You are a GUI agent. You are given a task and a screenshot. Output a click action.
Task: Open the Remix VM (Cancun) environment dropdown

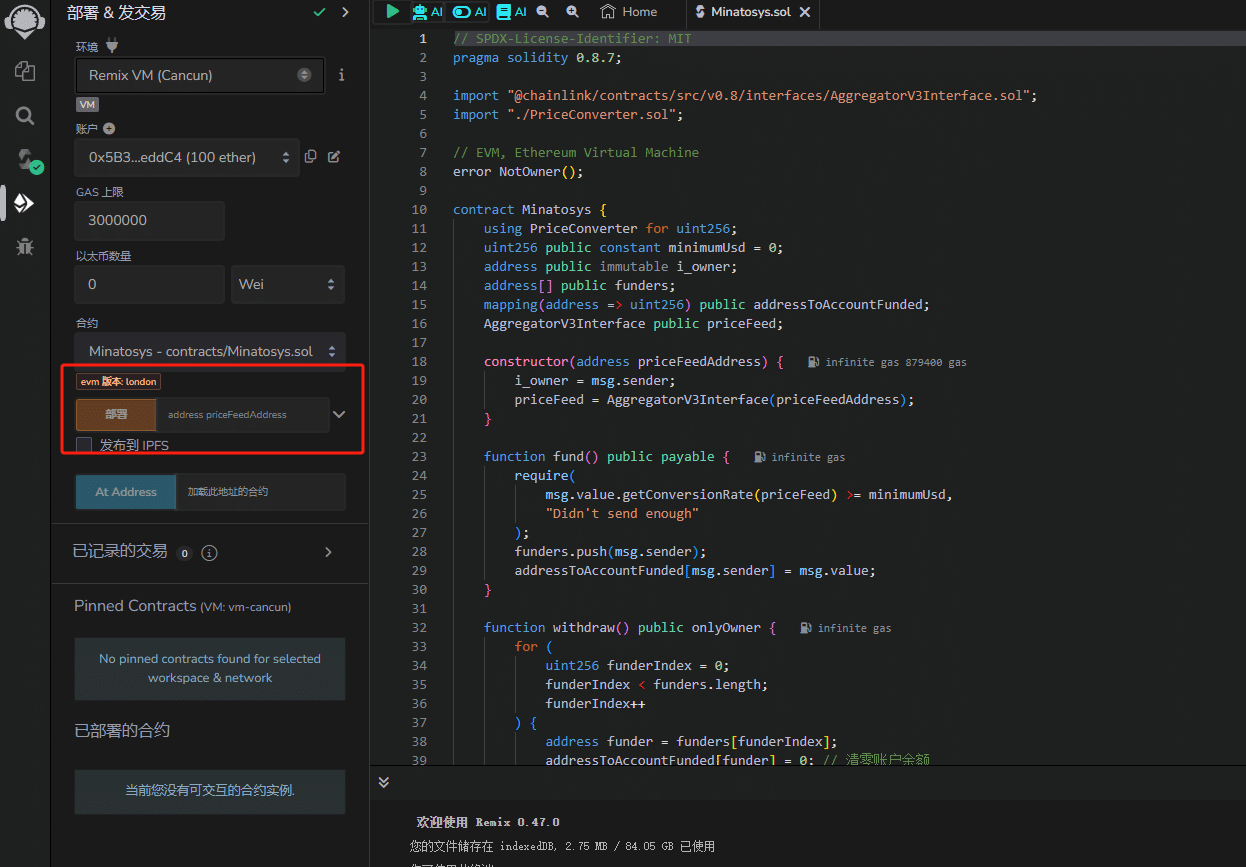tap(199, 75)
